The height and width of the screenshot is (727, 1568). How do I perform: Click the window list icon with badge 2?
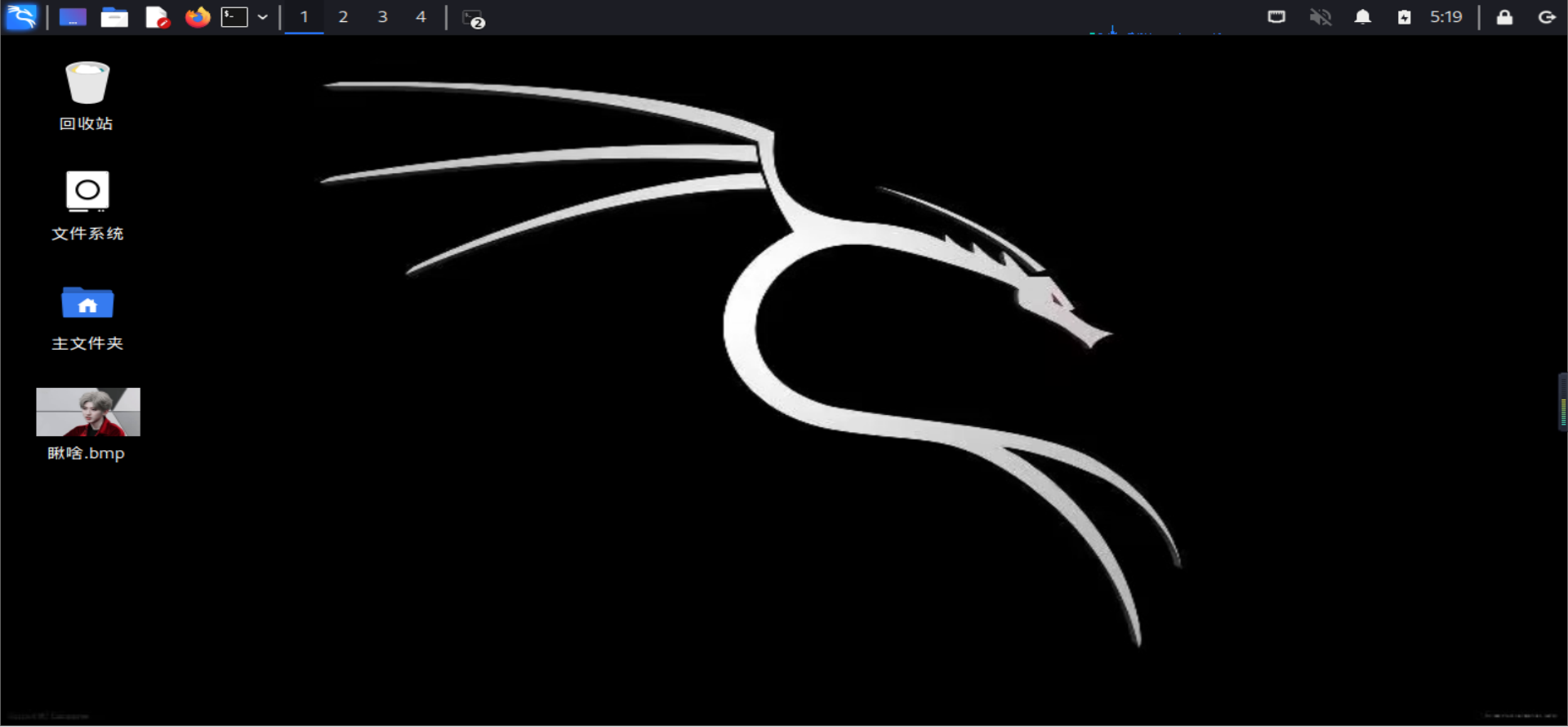[x=474, y=18]
